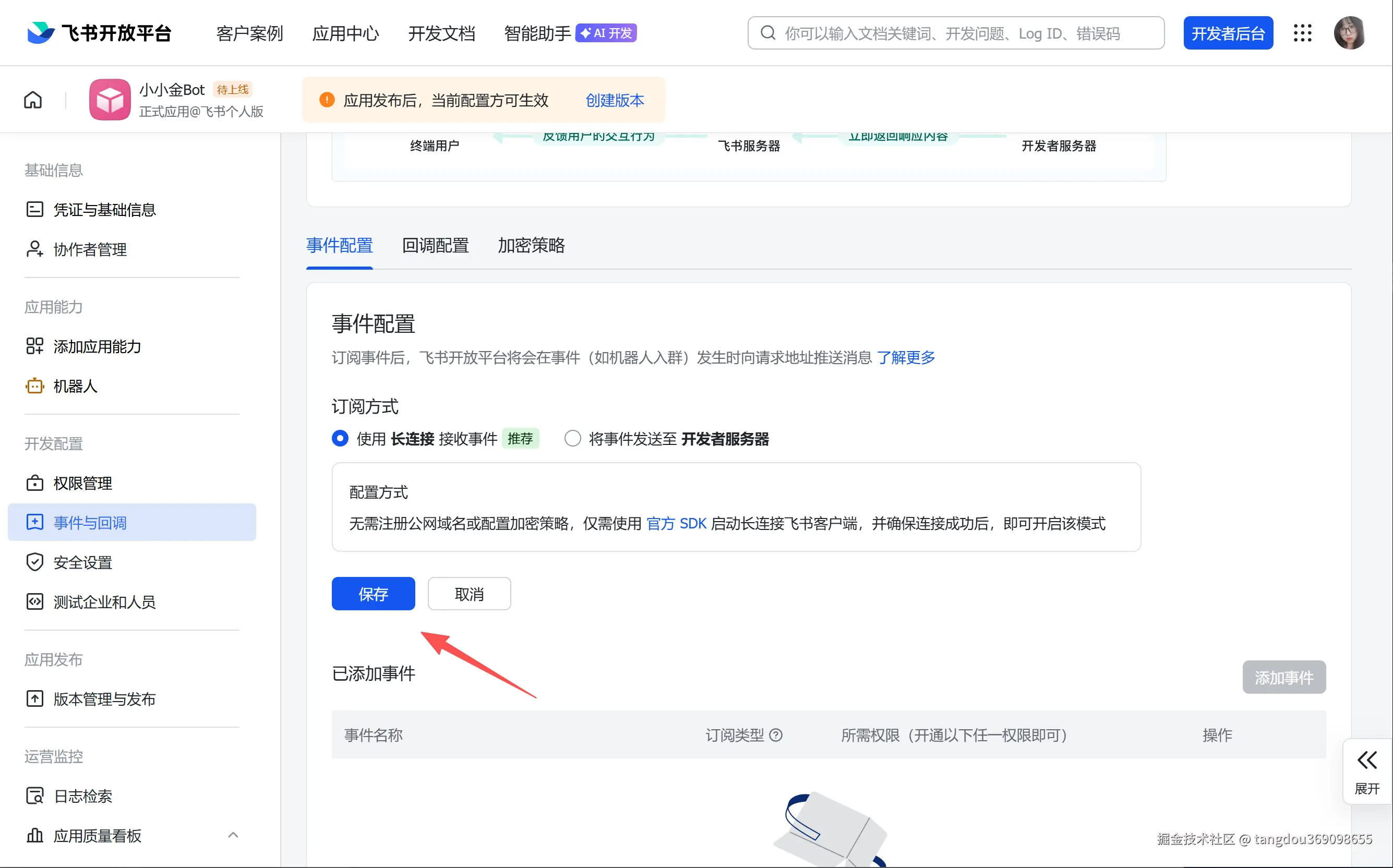Open 日志检索 log search item

click(82, 796)
